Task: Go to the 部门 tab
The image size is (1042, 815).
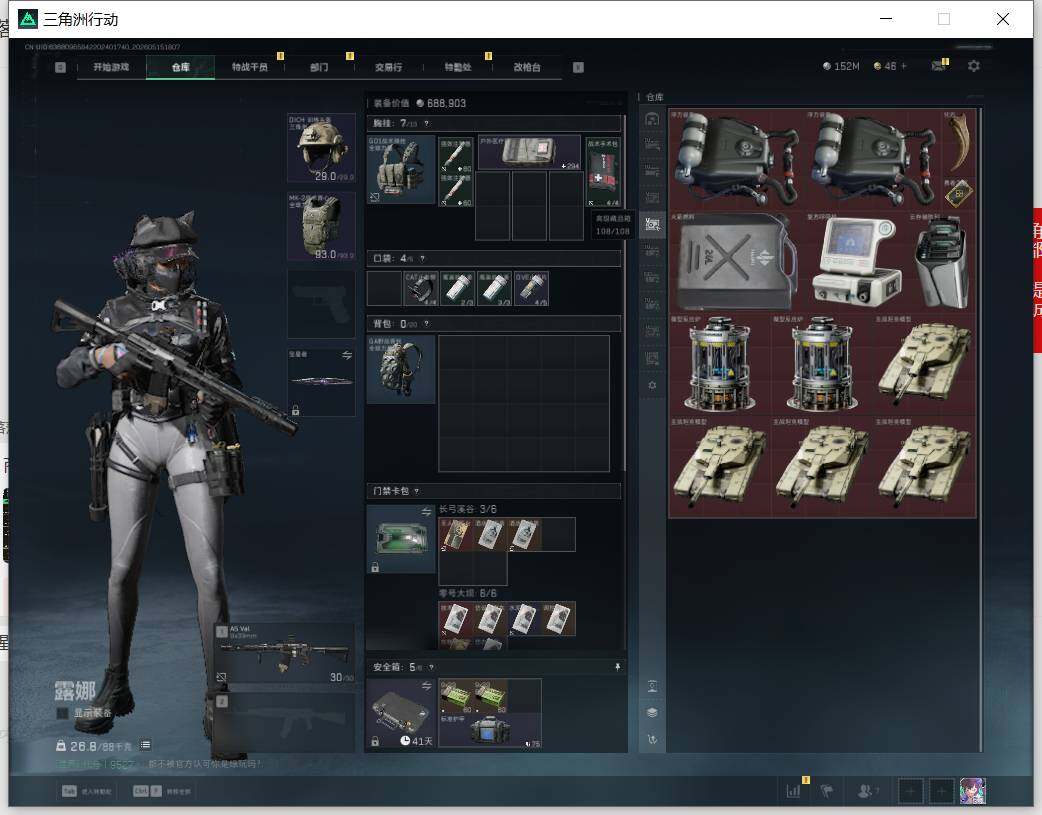Action: tap(319, 67)
